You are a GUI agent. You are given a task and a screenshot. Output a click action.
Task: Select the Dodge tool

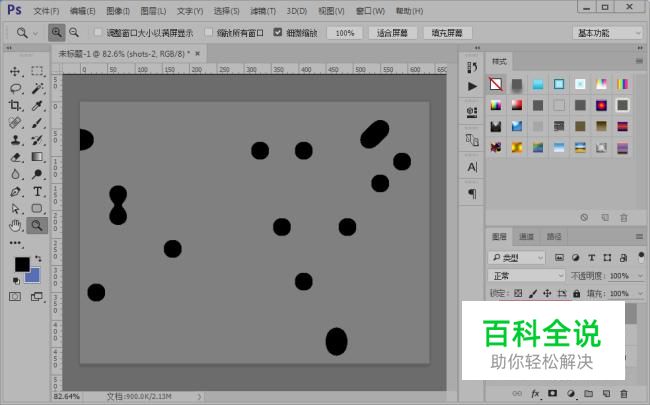pos(37,174)
